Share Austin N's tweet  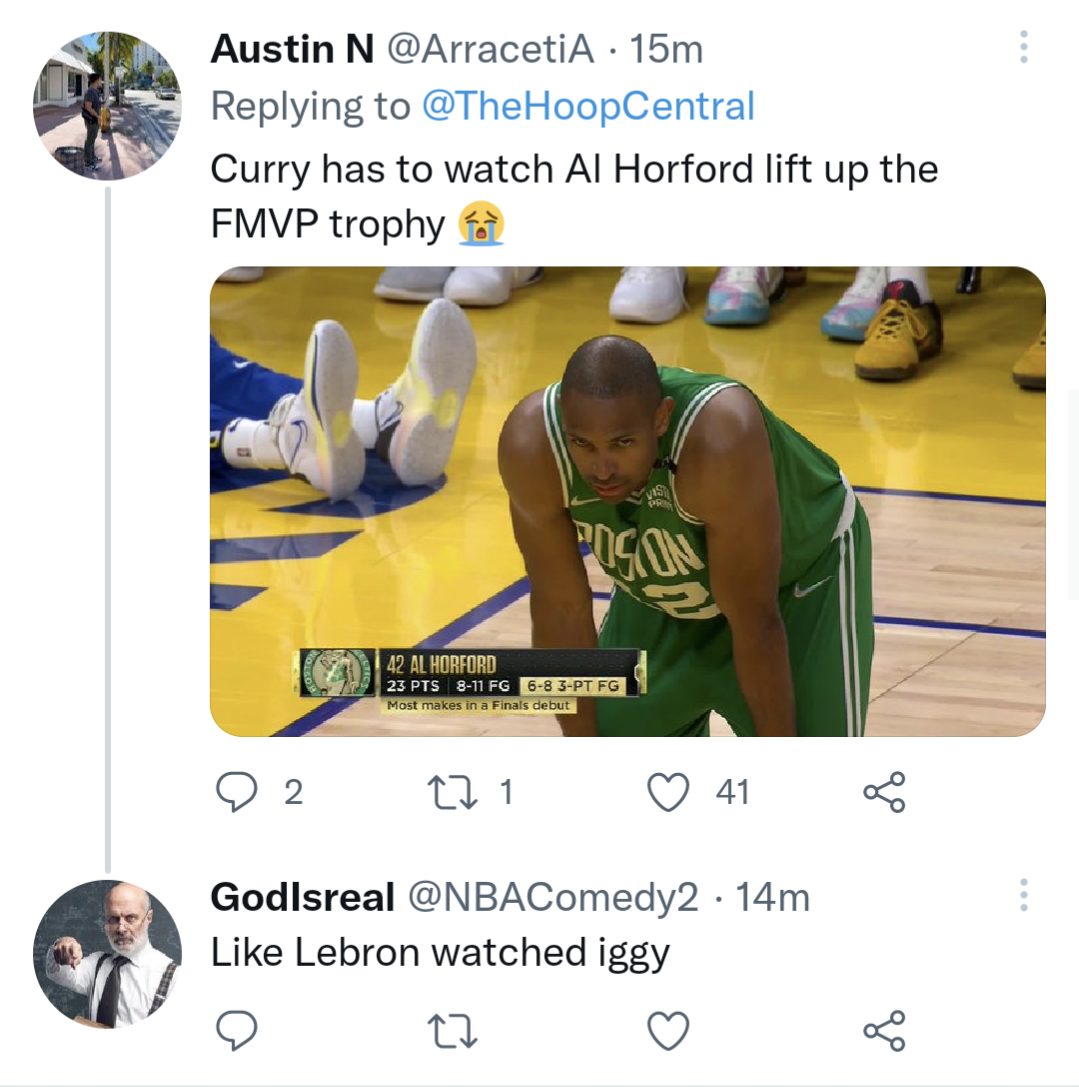tap(884, 791)
